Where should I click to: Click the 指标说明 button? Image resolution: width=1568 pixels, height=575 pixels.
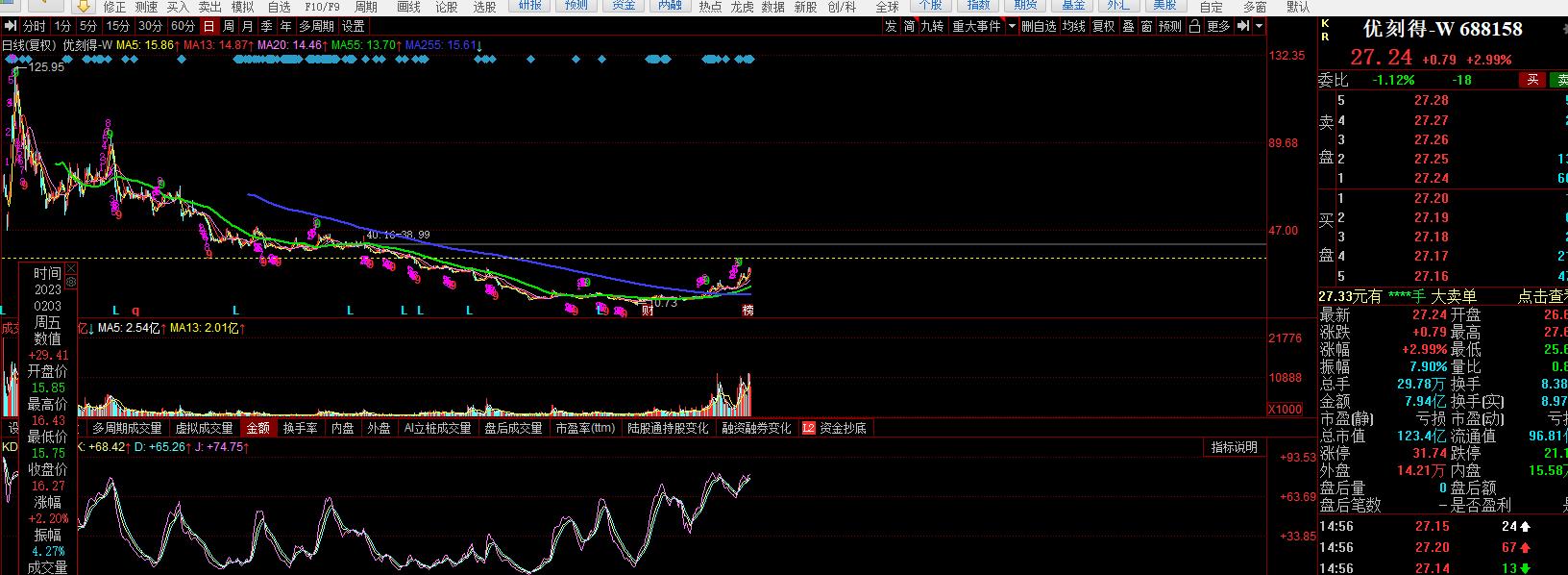[1234, 447]
